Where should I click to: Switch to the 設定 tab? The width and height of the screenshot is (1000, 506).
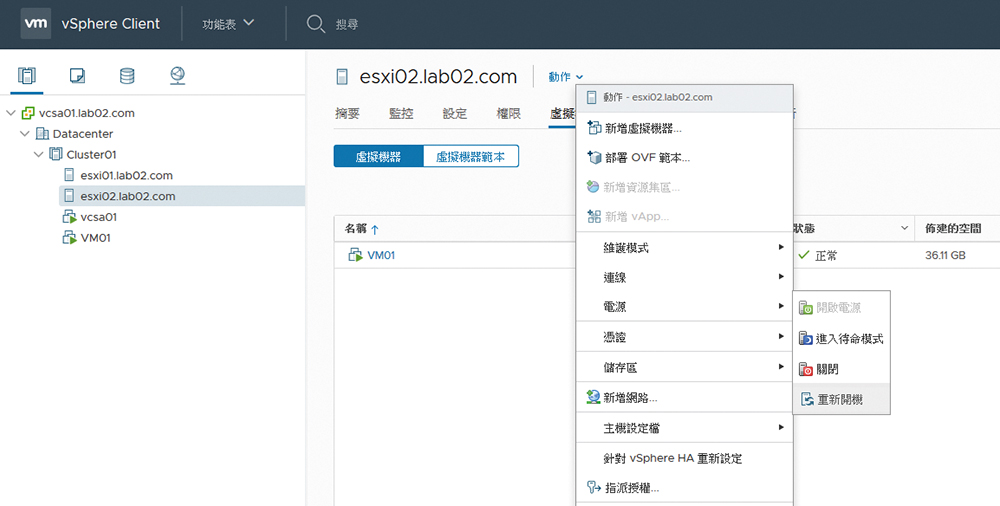point(455,114)
